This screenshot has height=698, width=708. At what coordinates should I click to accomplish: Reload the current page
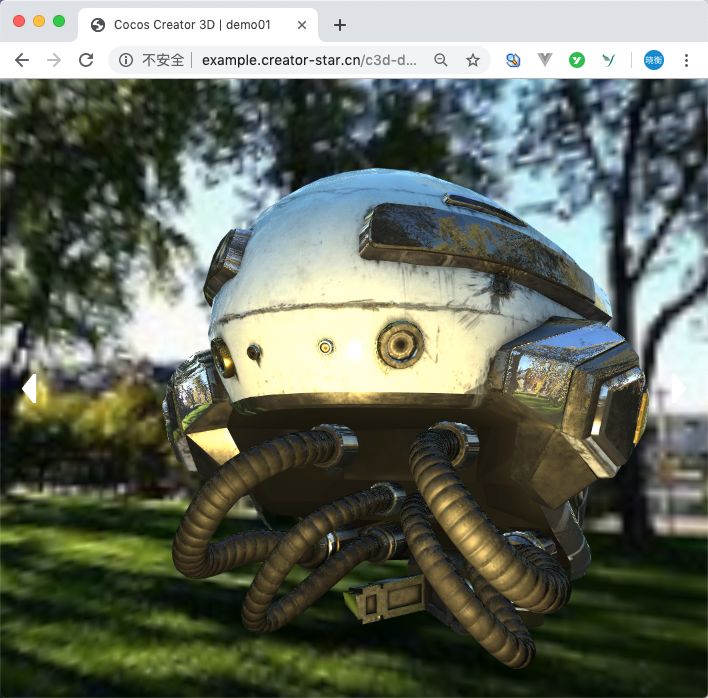[x=86, y=60]
